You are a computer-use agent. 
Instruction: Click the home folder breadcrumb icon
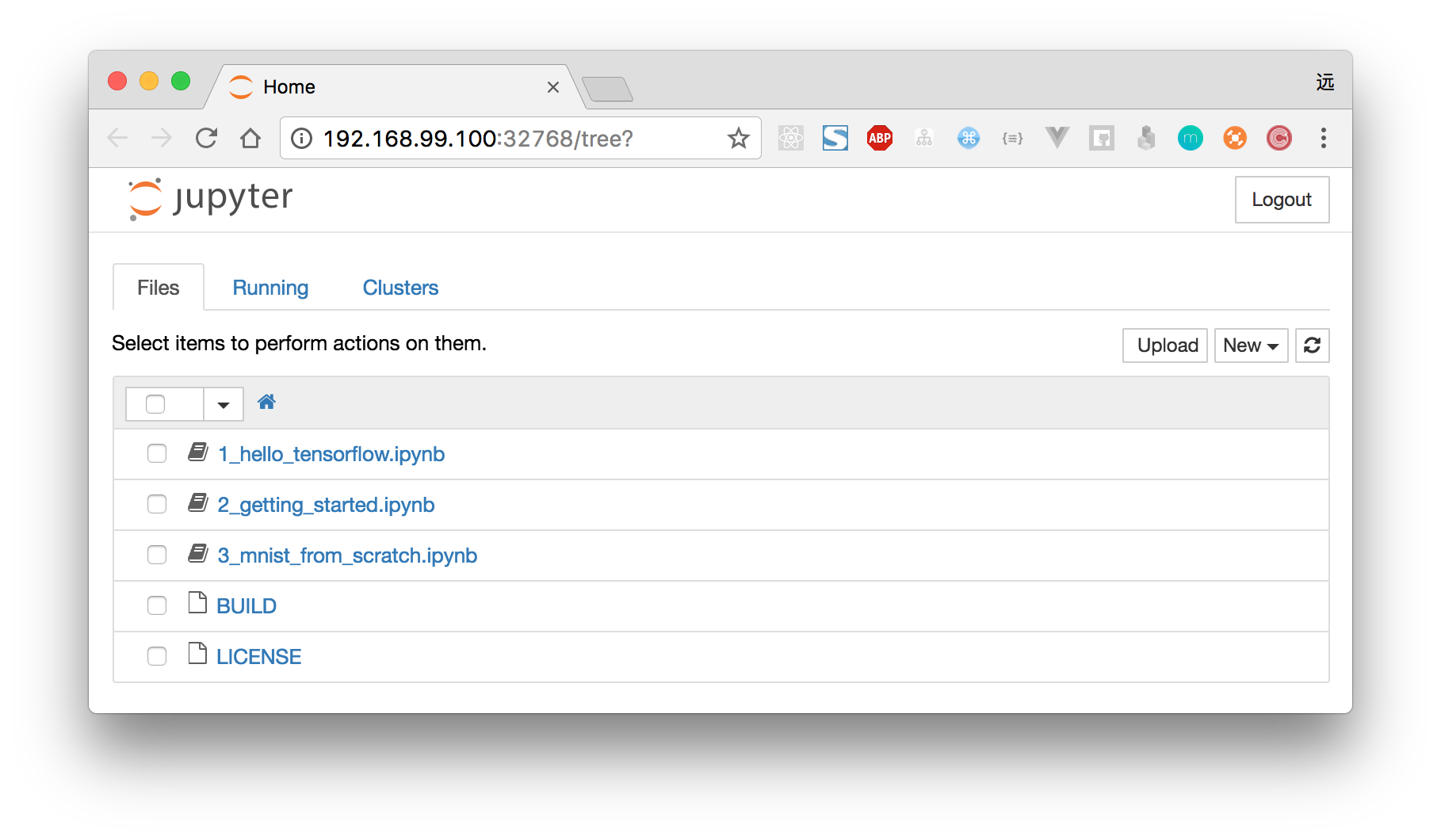pos(266,403)
